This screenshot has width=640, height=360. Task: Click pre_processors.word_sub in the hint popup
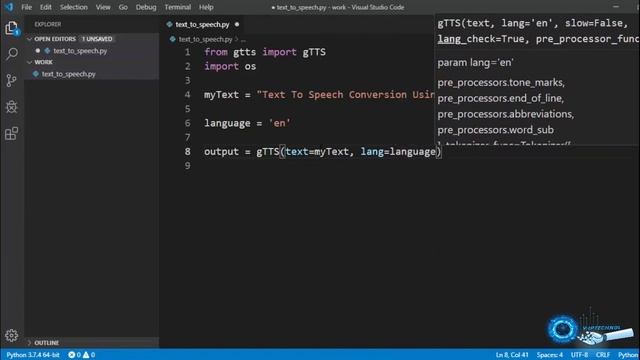[496, 130]
